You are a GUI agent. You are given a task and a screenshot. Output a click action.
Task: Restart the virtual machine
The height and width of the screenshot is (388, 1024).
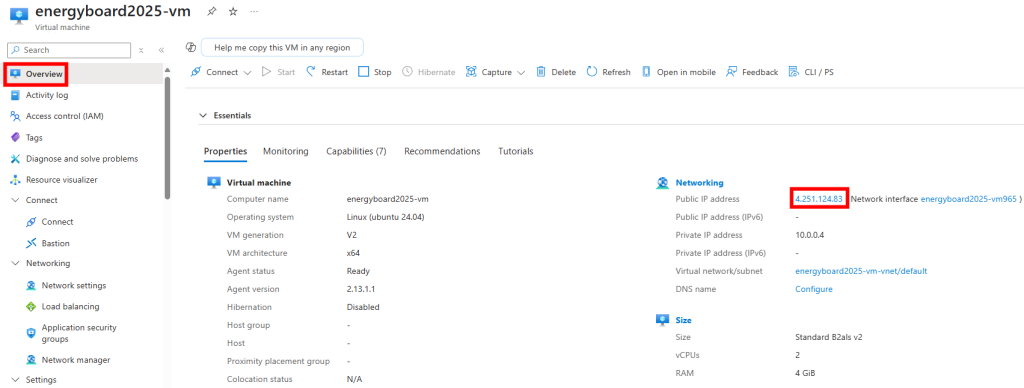[x=327, y=72]
